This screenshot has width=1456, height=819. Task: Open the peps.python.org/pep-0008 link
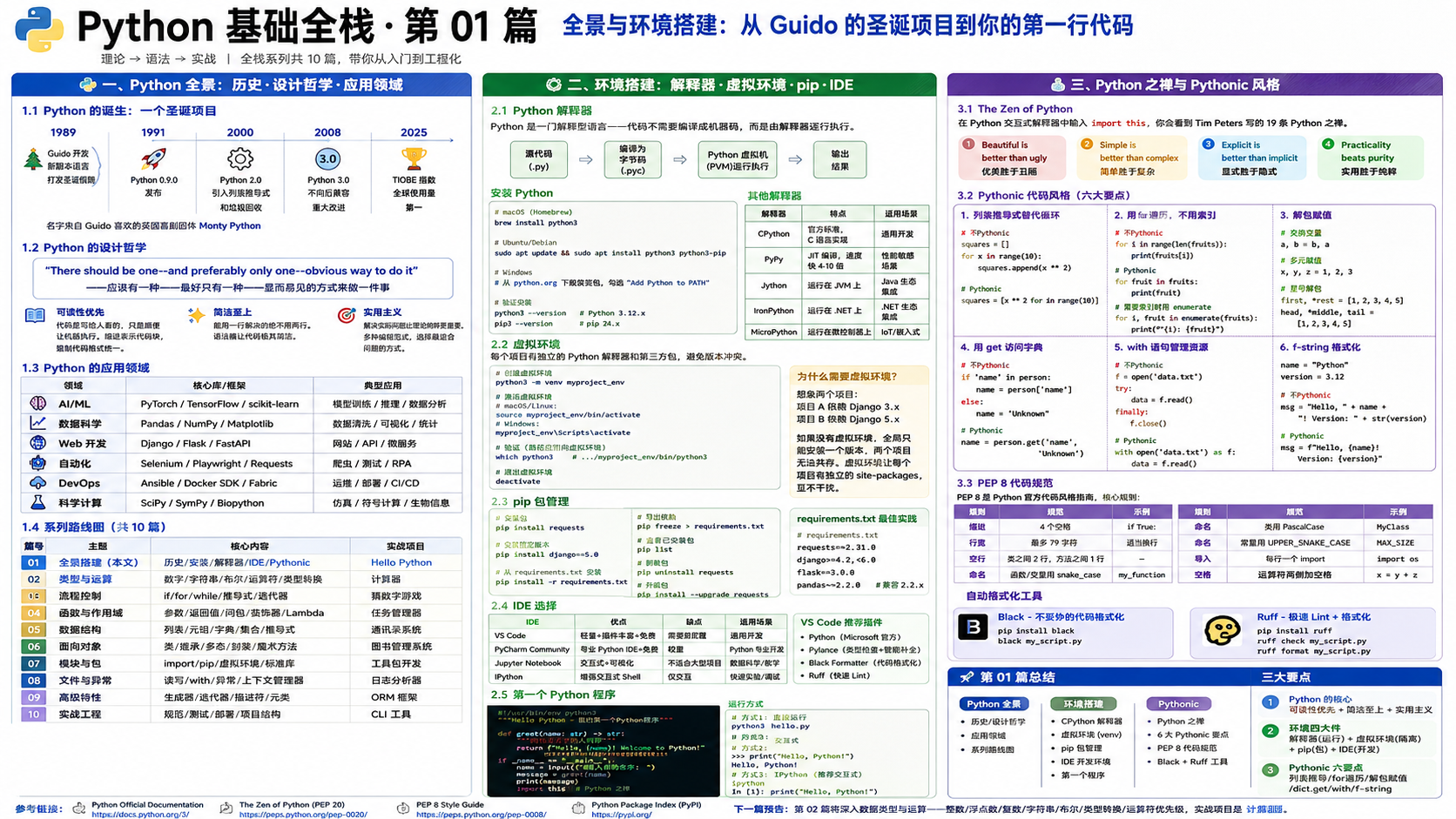click(x=481, y=815)
